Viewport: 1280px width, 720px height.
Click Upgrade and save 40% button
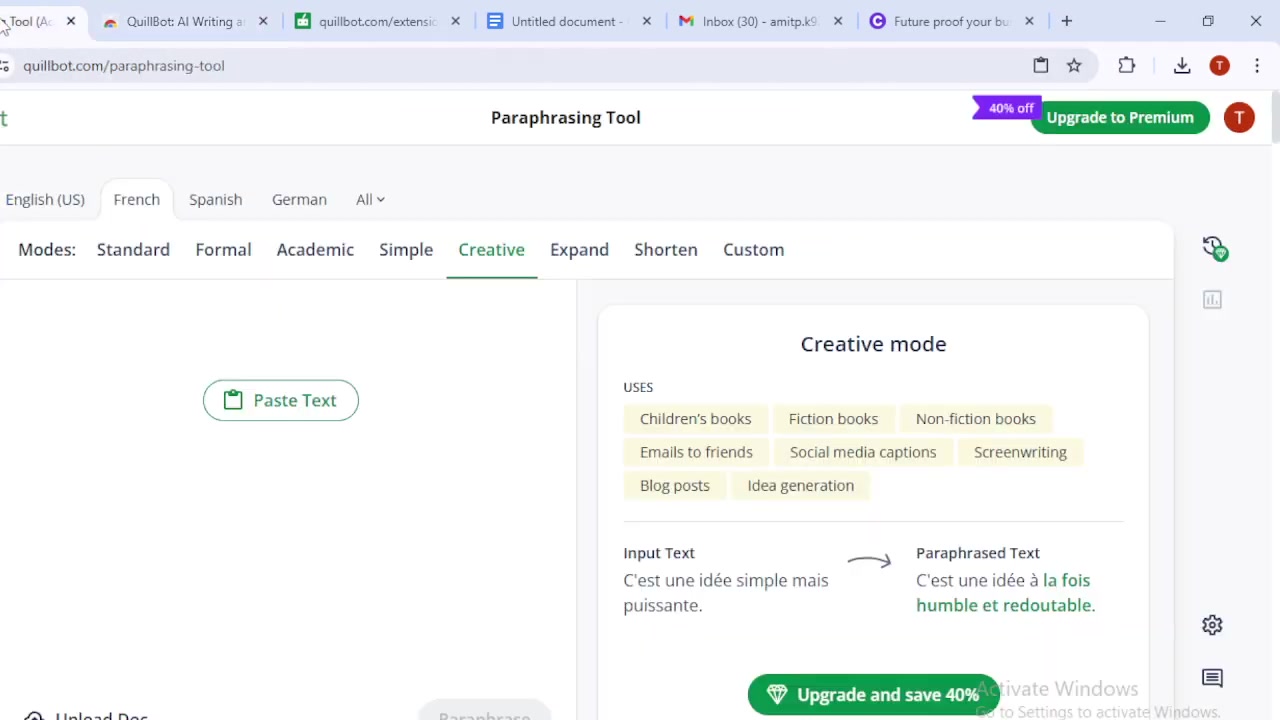pos(873,695)
